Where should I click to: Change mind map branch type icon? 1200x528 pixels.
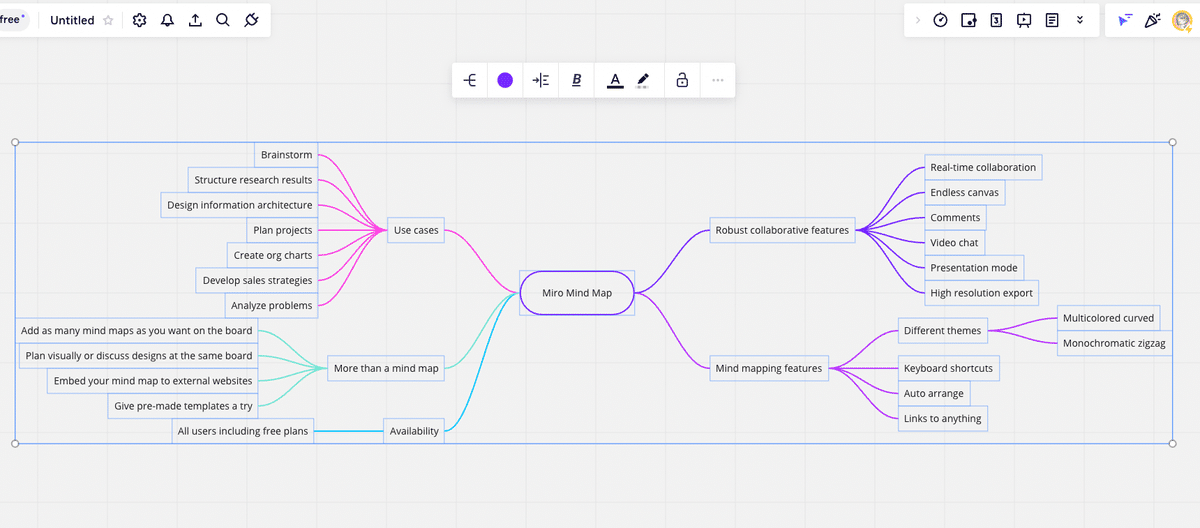(x=470, y=80)
